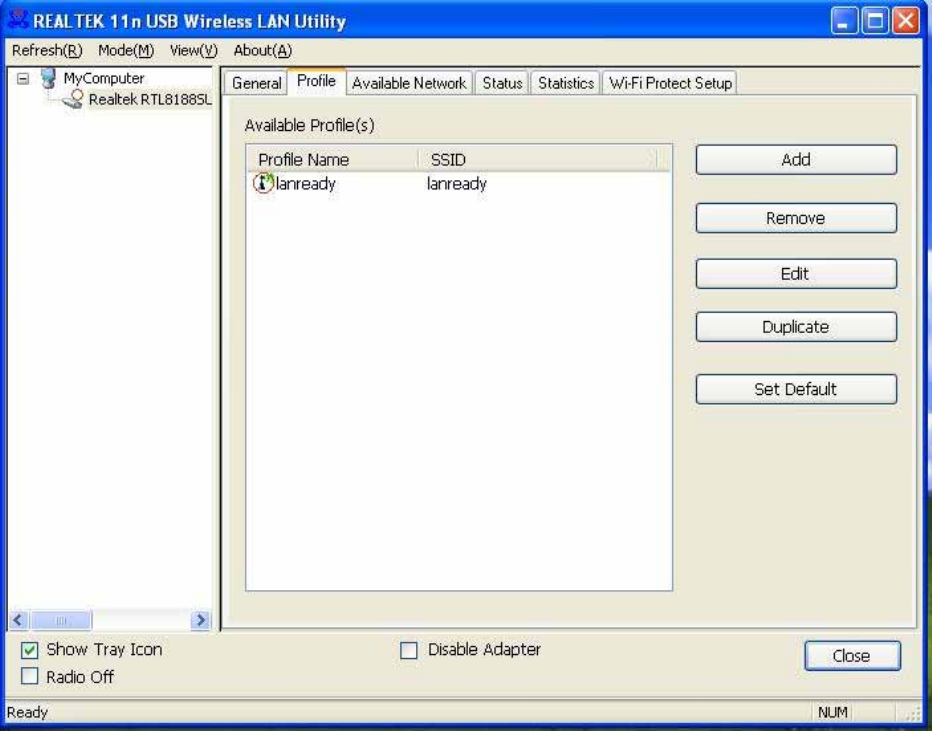Click the Close button at bottom
Screen dimensions: 932x731
(x=852, y=656)
